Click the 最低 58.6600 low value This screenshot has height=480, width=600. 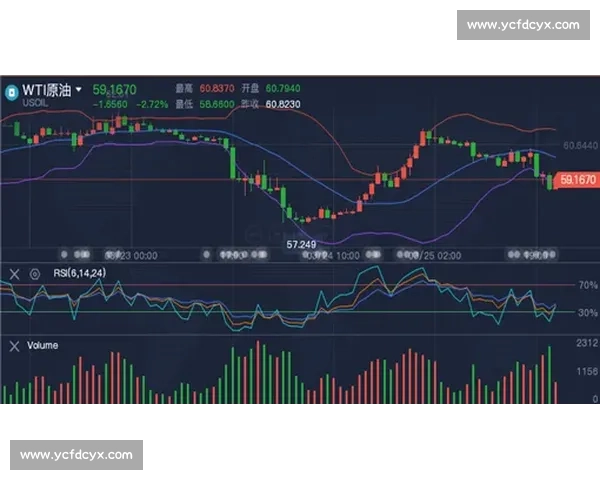(x=219, y=103)
